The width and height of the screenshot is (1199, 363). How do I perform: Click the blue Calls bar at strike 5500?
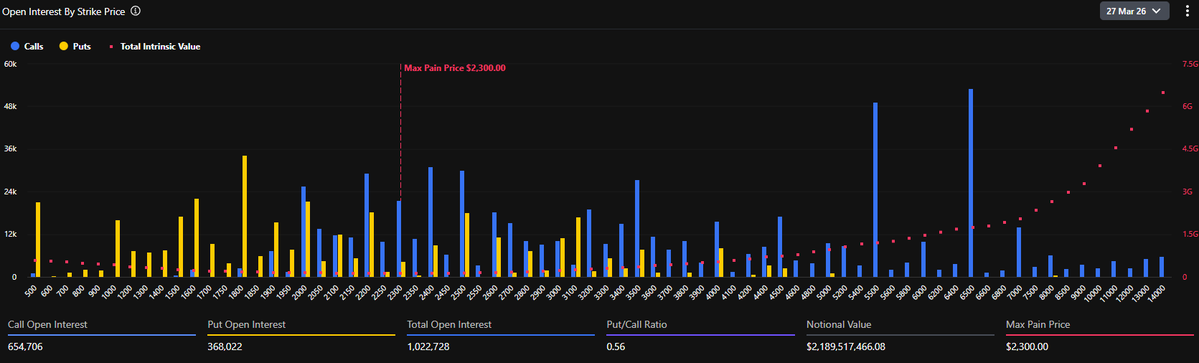[875, 190]
